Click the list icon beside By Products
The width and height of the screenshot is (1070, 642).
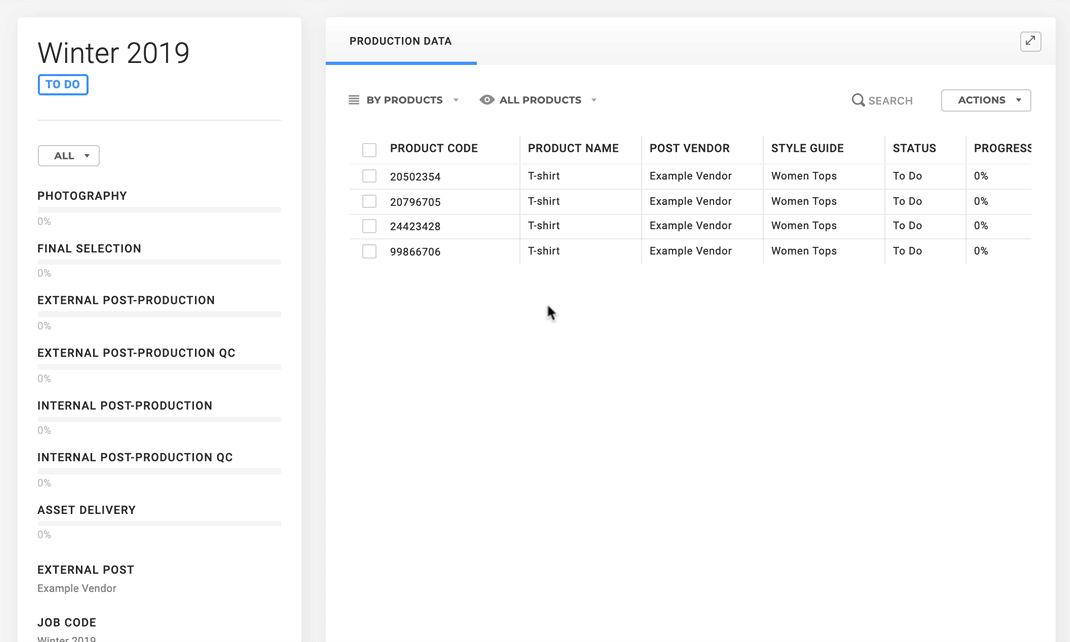[x=354, y=100]
